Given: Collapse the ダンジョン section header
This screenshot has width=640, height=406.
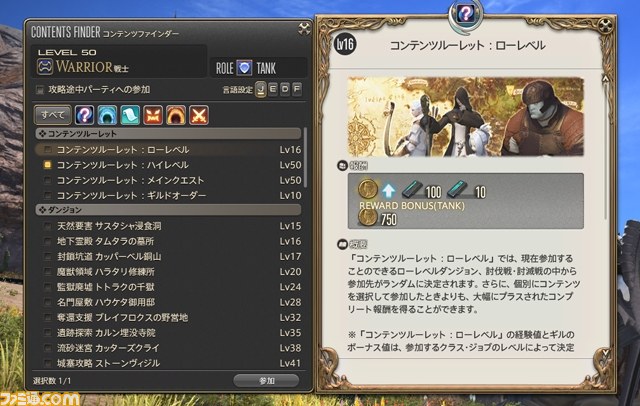Looking at the screenshot, I should coord(169,210).
